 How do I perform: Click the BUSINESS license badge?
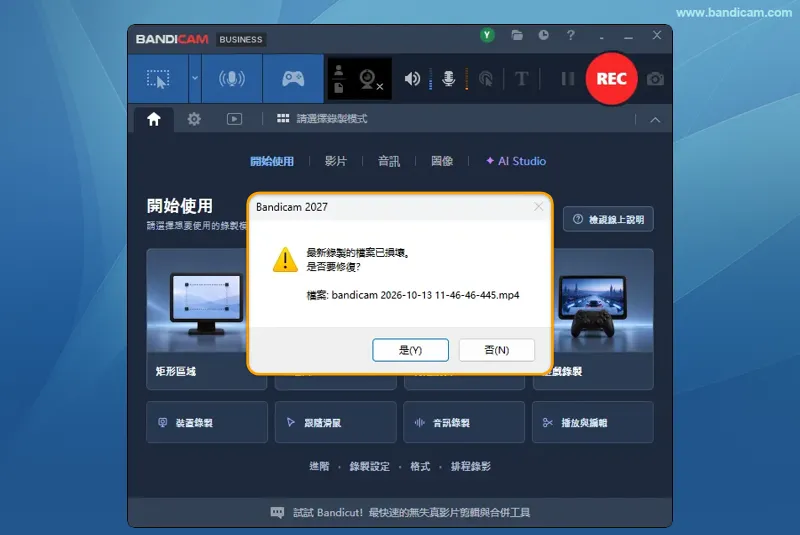coord(241,39)
